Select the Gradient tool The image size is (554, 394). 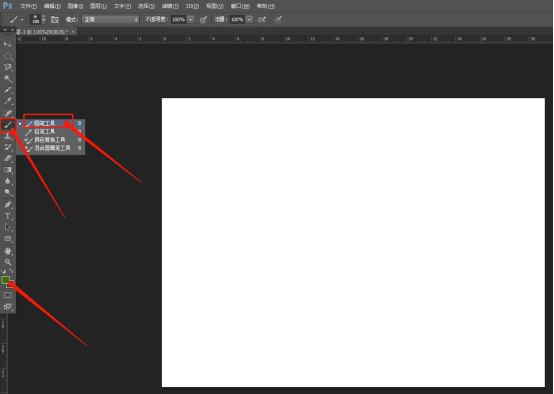click(x=8, y=170)
